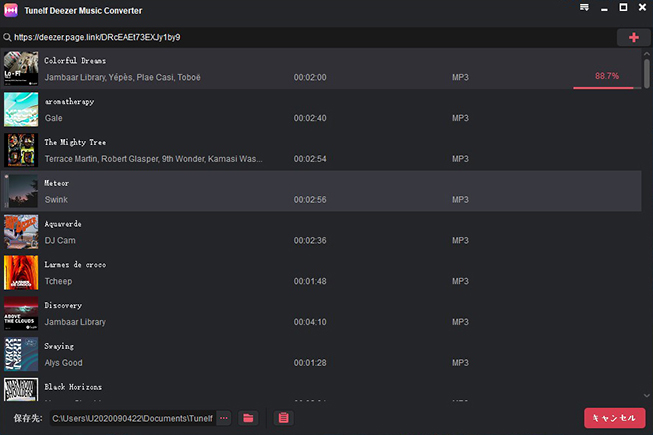Click the Larmes de croco title
The width and height of the screenshot is (653, 435).
75,265
